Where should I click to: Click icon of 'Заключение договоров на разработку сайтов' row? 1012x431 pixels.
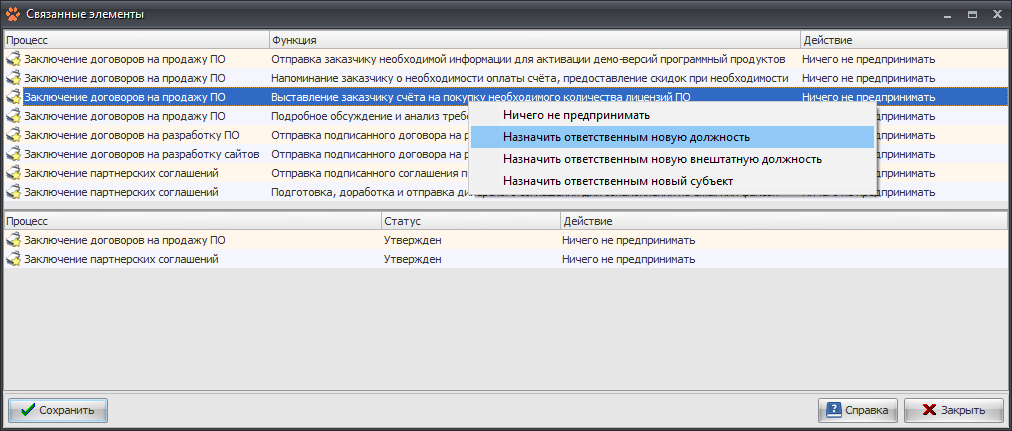13,154
